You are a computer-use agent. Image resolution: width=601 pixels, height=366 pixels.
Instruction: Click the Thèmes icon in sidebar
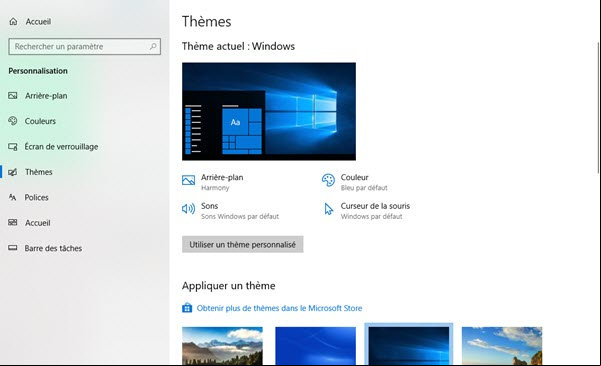coord(13,172)
